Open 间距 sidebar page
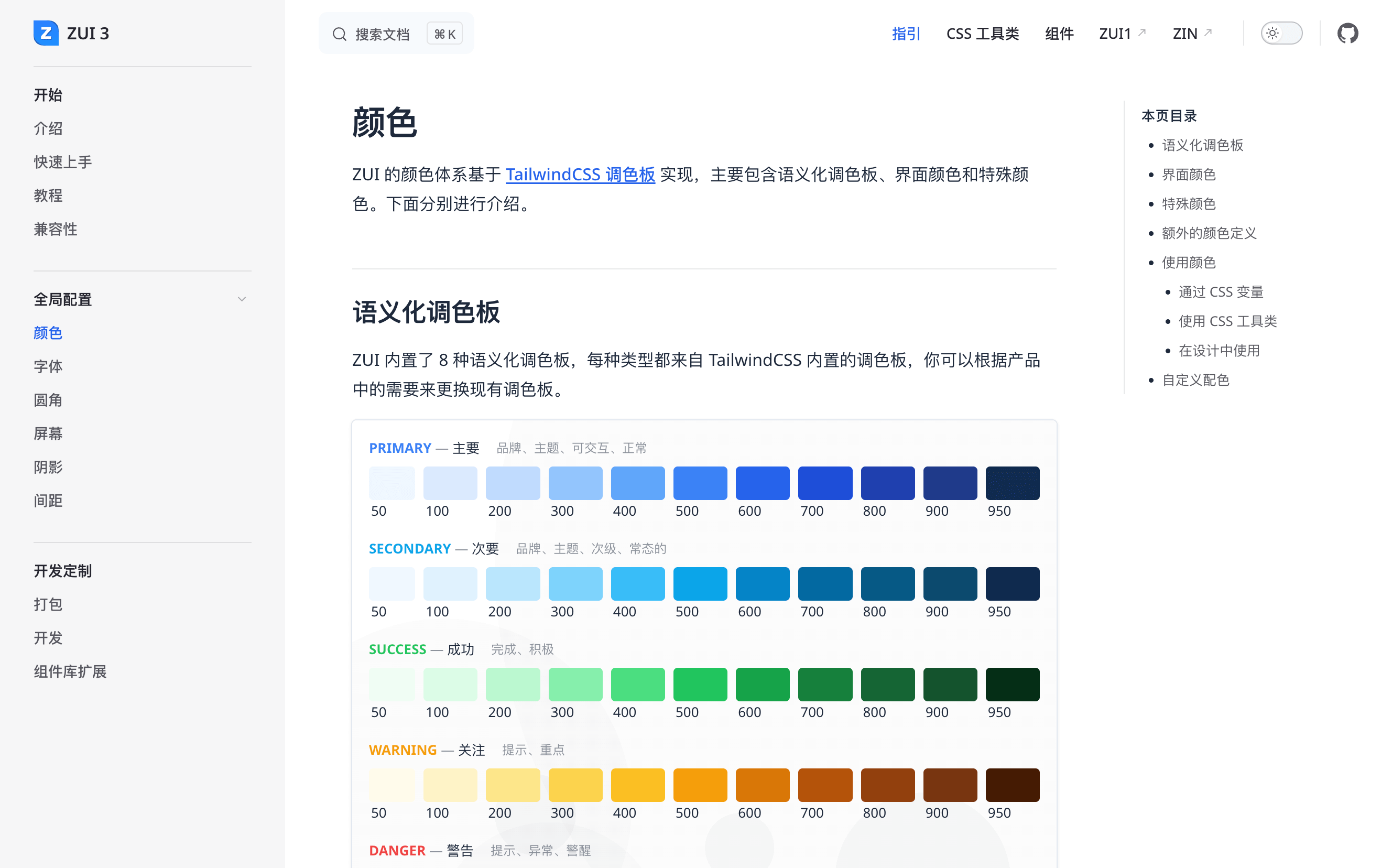Screen dimensions: 1392x868 [48, 501]
